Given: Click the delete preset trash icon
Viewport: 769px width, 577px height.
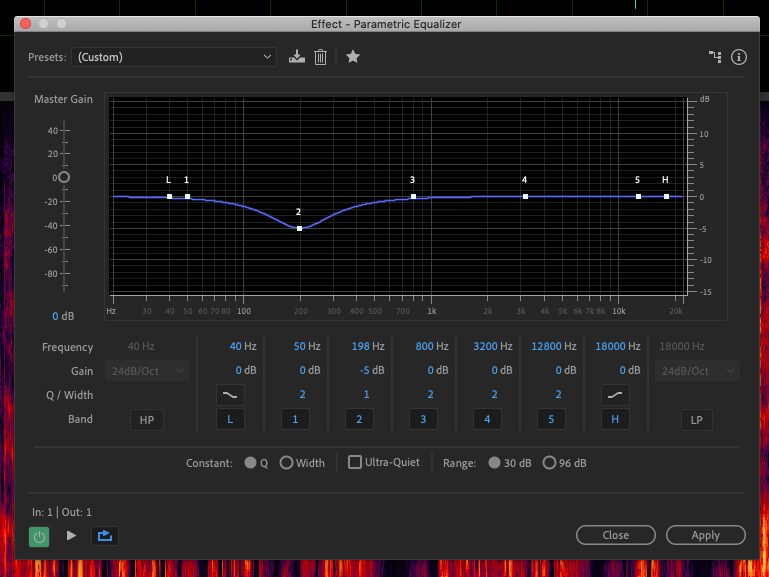Looking at the screenshot, I should click(x=320, y=57).
